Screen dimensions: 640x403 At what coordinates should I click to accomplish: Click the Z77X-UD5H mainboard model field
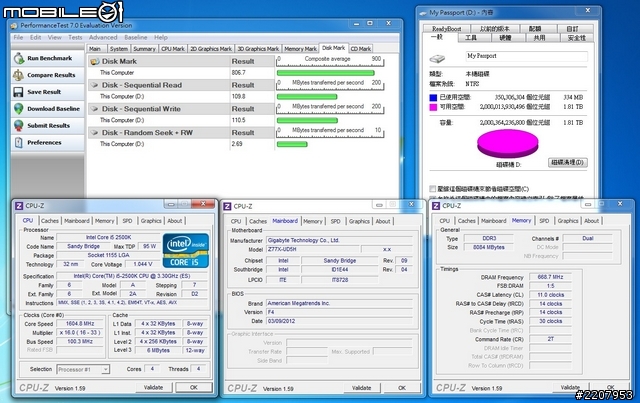pyautogui.click(x=313, y=249)
